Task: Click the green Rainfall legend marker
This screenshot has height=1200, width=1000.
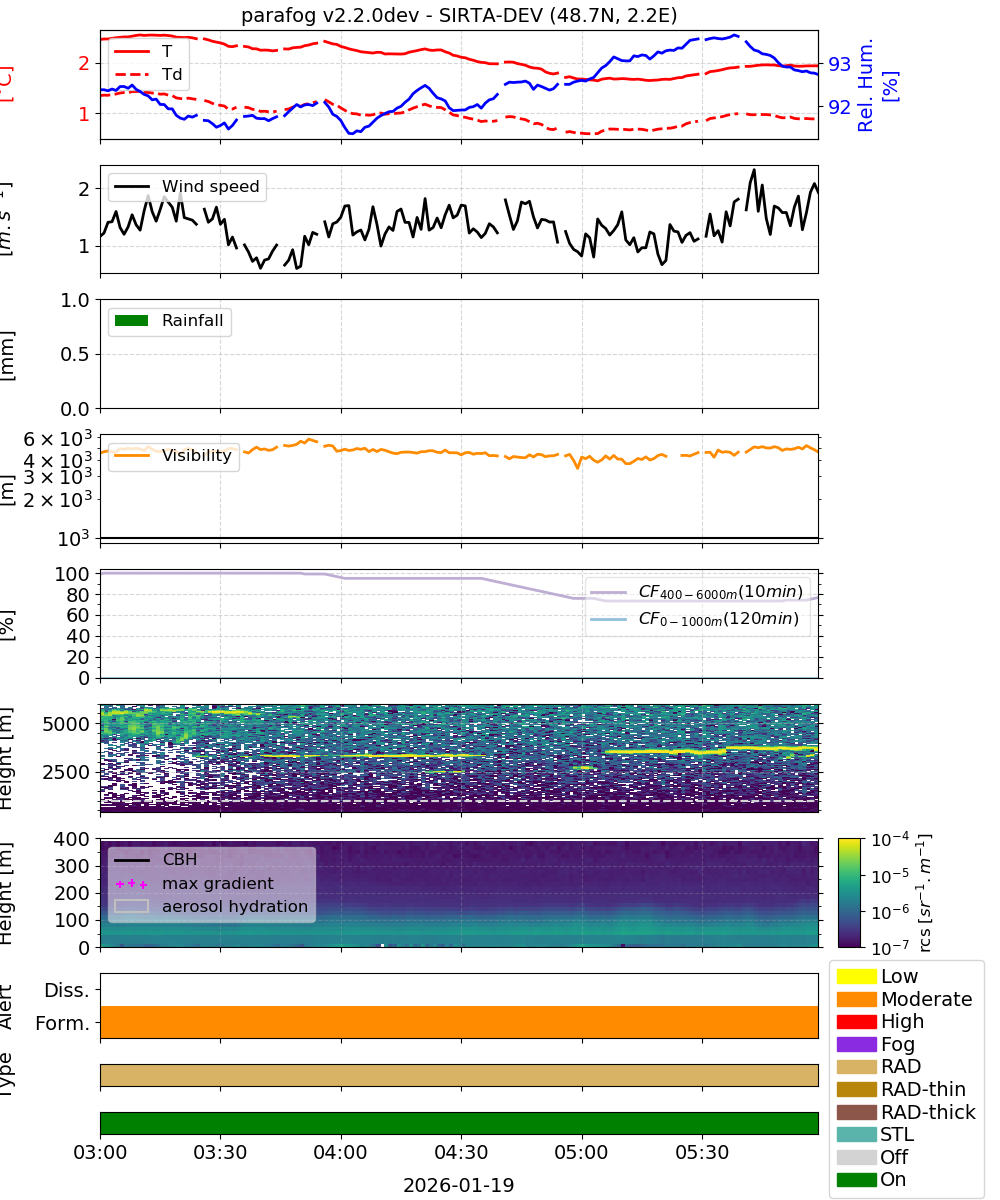Action: (131, 321)
